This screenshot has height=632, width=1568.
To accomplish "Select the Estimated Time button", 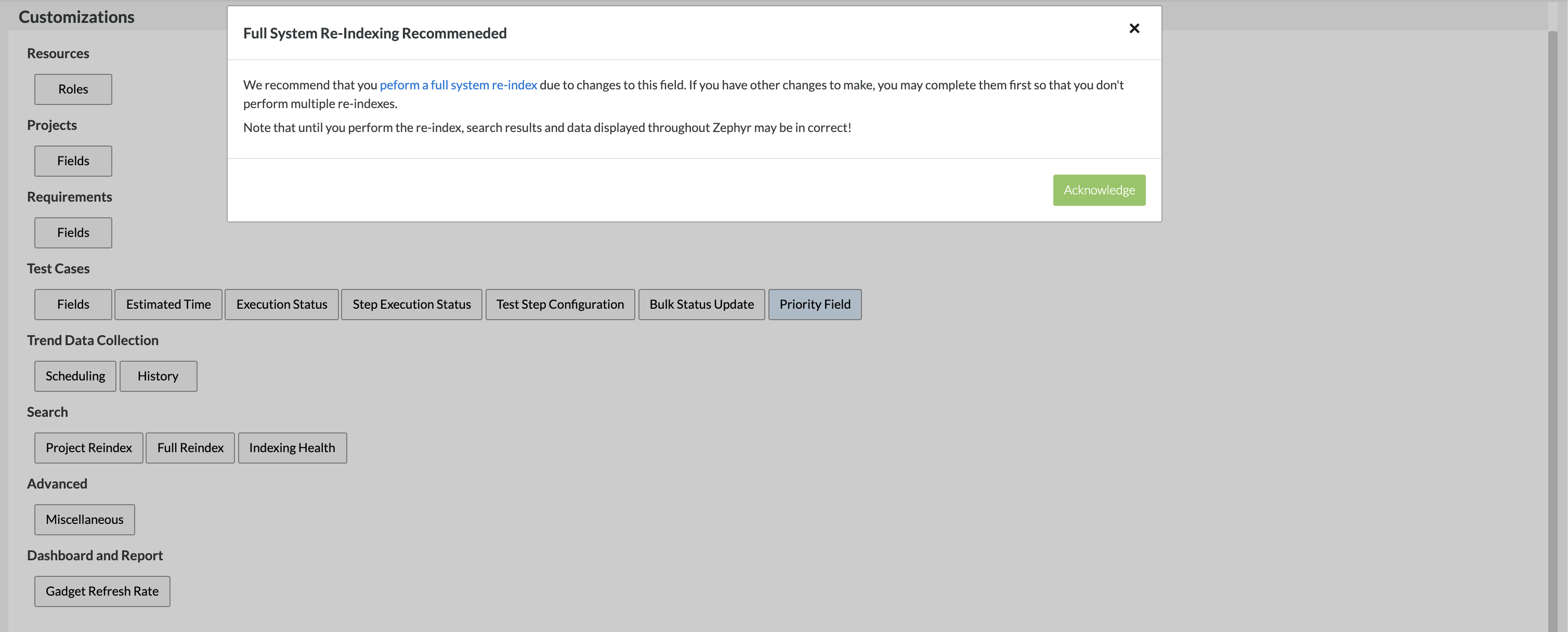I will click(x=168, y=305).
